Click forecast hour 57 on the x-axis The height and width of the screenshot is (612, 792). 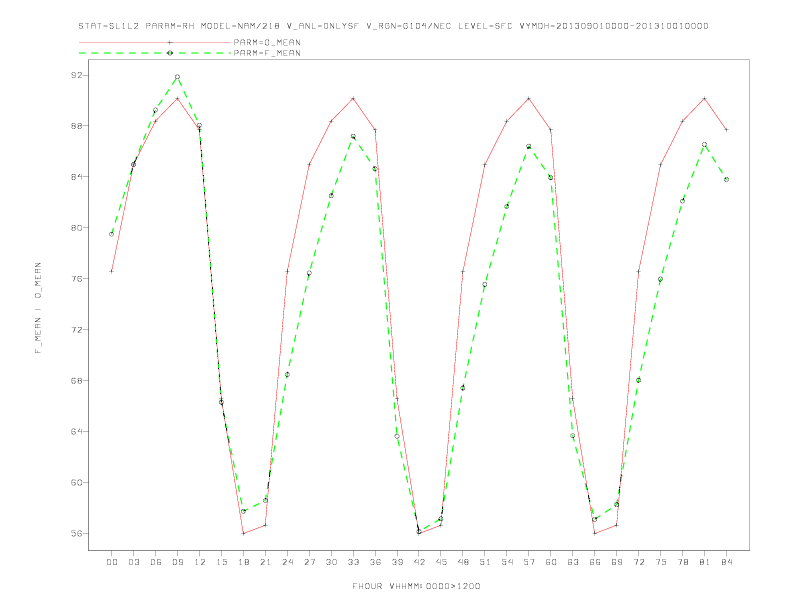pyautogui.click(x=529, y=562)
